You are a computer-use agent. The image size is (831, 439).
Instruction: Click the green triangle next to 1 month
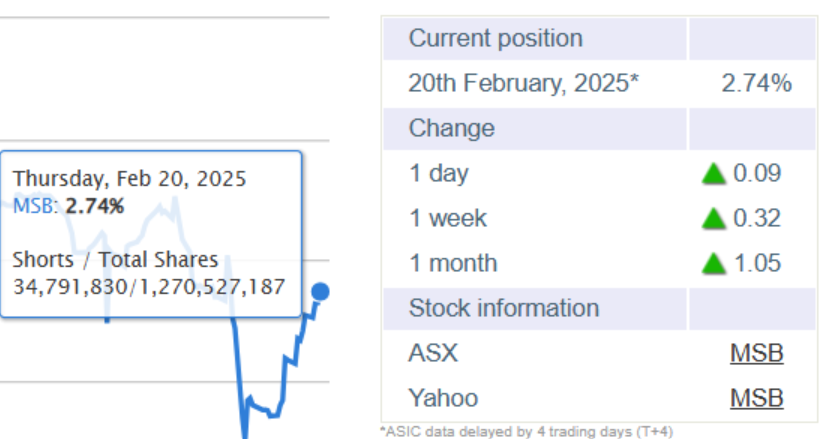tap(713, 264)
